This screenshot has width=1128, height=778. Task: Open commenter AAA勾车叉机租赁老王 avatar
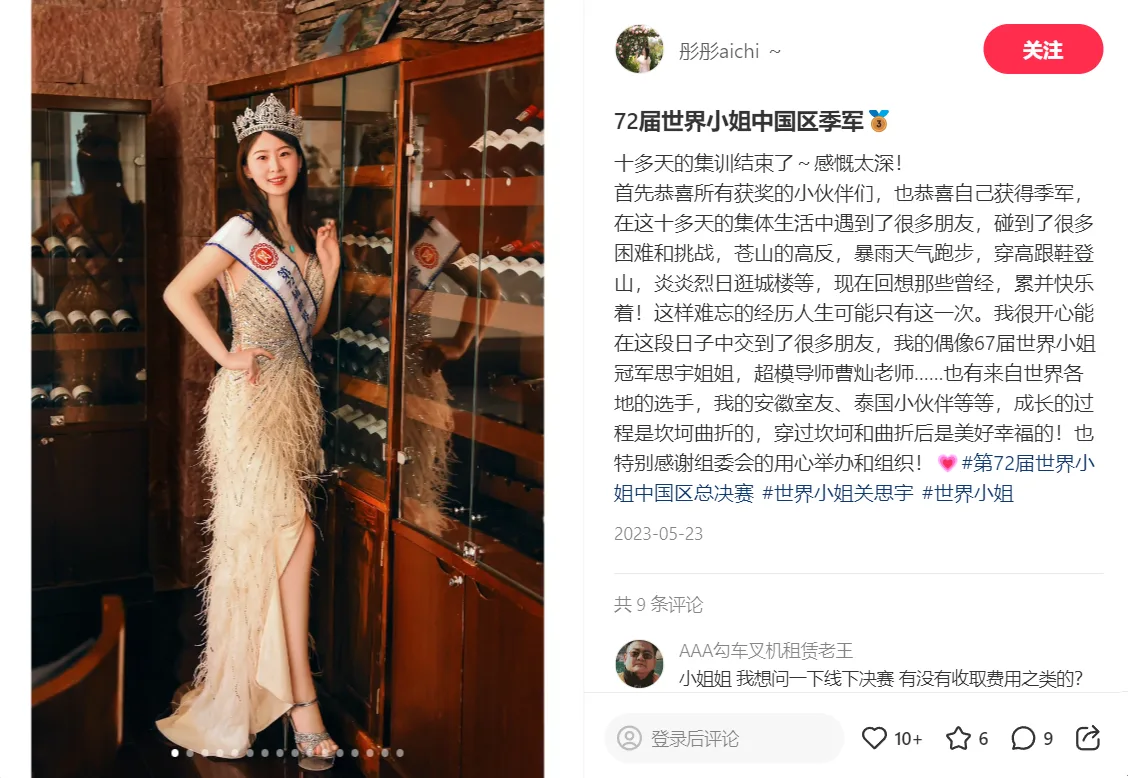639,664
